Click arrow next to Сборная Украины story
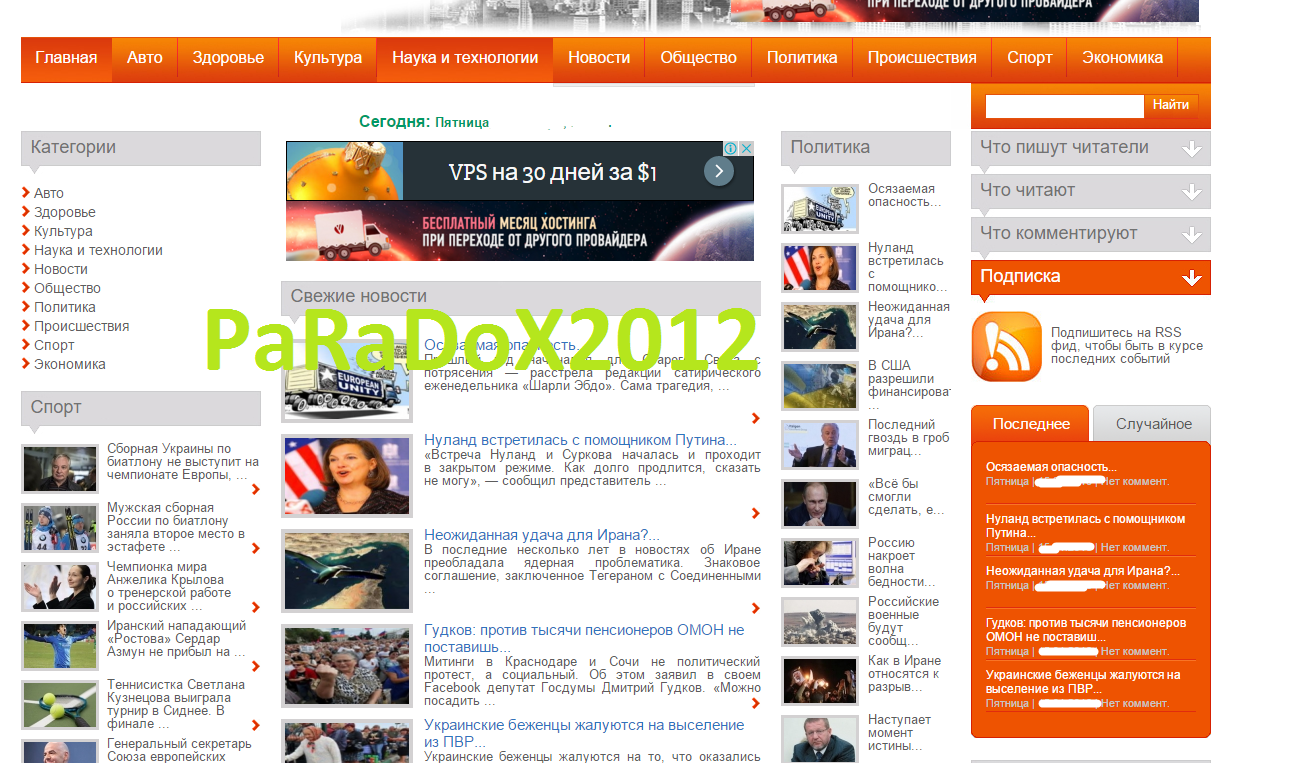Image resolution: width=1300 pixels, height=763 pixels. [x=256, y=489]
